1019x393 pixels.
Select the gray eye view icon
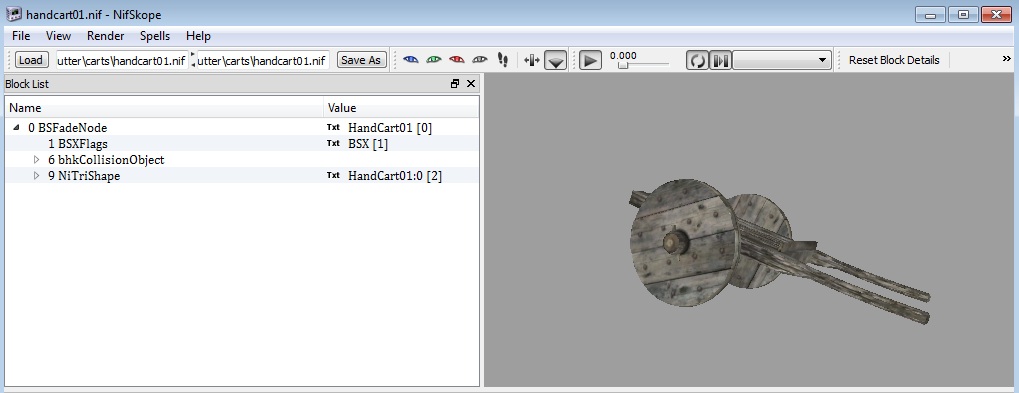480,60
